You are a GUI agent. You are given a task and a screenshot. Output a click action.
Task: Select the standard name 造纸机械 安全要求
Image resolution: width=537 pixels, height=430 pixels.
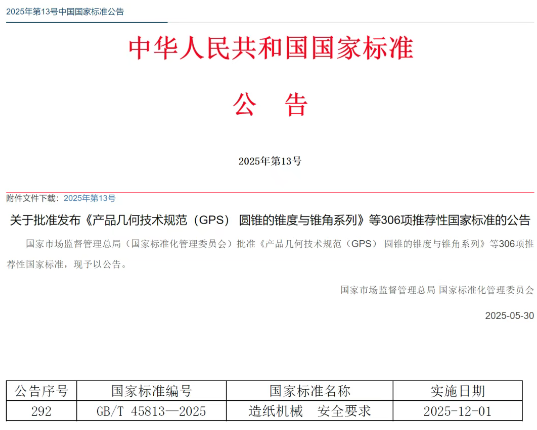pos(310,411)
